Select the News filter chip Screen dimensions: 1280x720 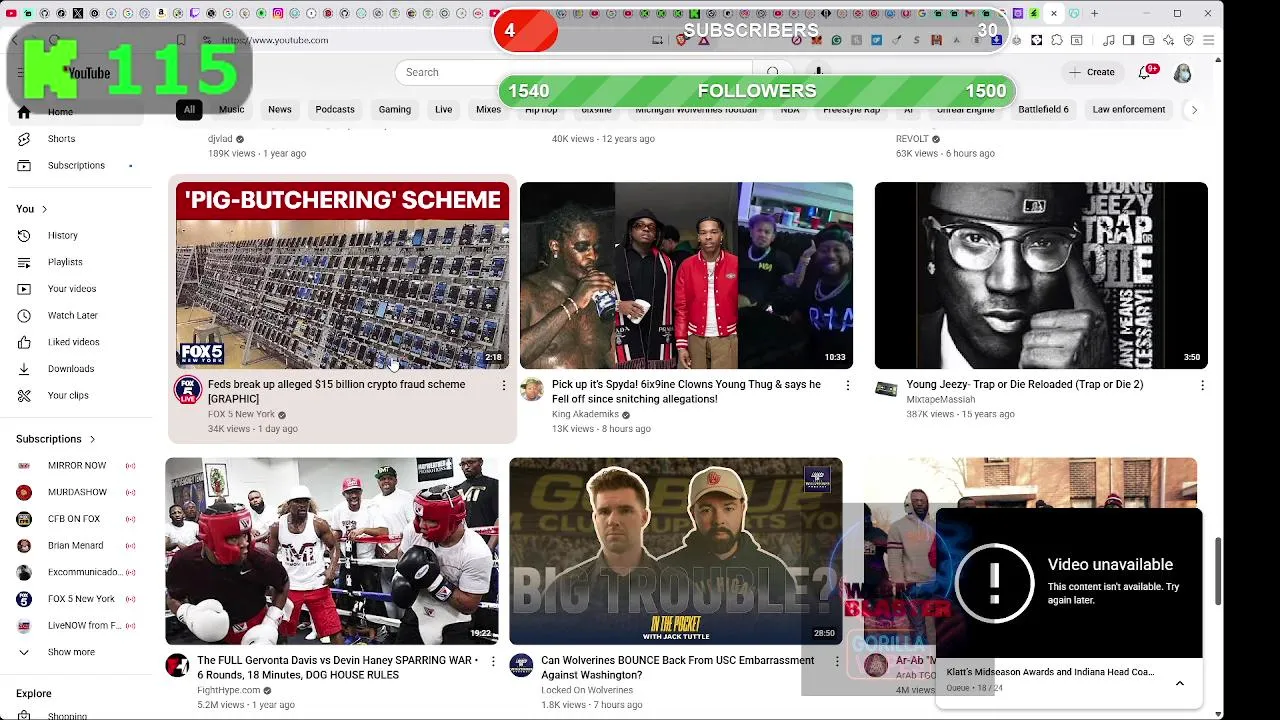[x=280, y=110]
